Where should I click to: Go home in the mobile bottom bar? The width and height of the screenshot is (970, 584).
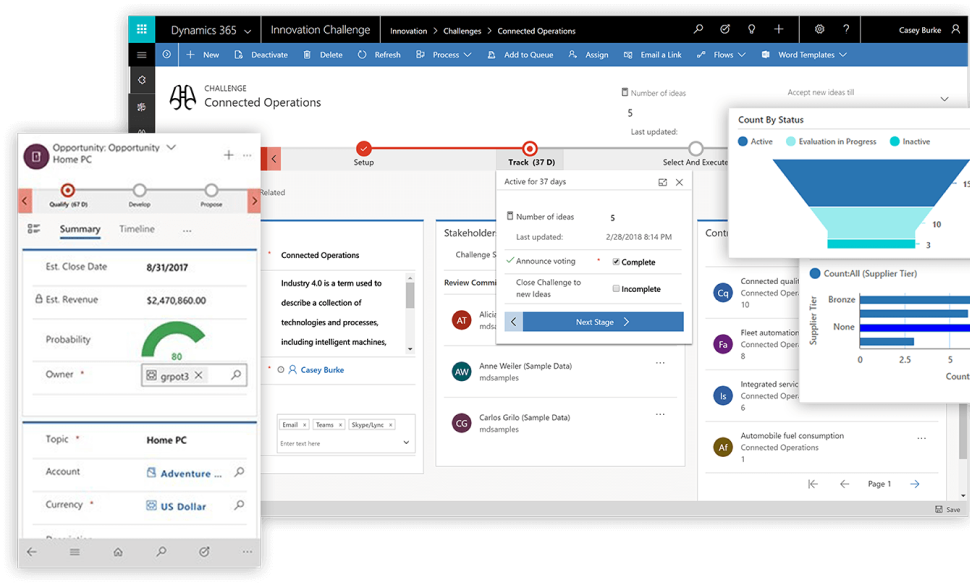tap(118, 552)
